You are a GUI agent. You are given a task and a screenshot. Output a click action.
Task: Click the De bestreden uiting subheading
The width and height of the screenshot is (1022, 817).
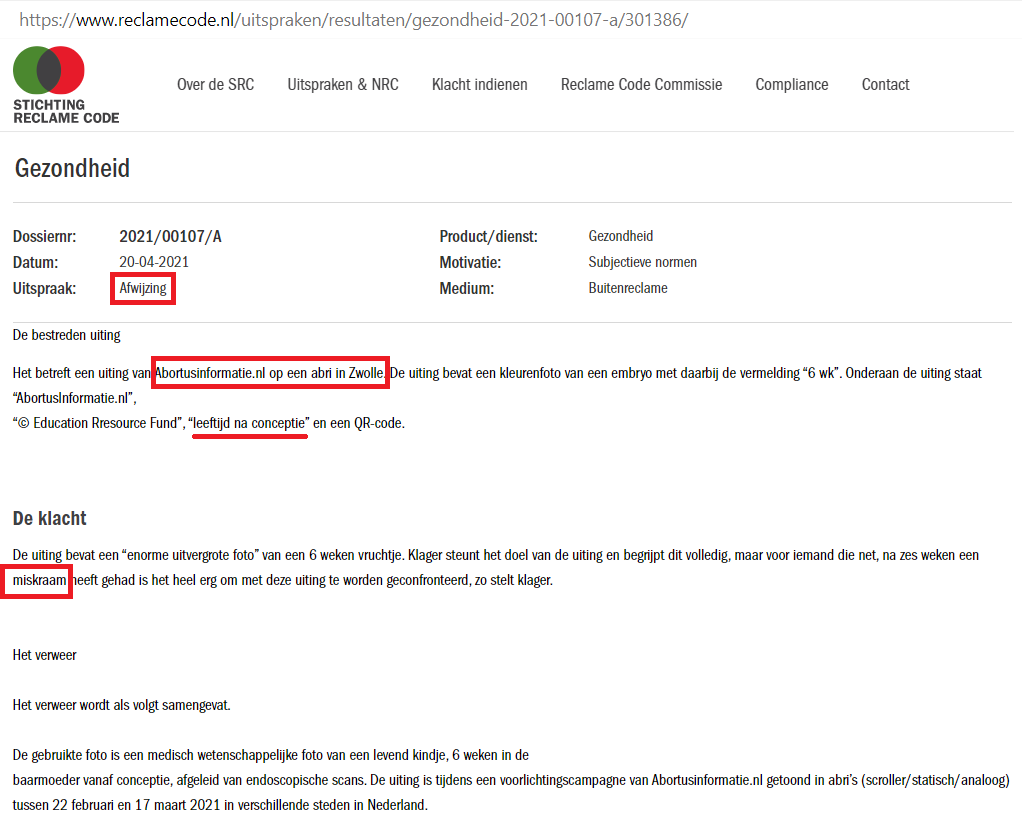pyautogui.click(x=66, y=335)
